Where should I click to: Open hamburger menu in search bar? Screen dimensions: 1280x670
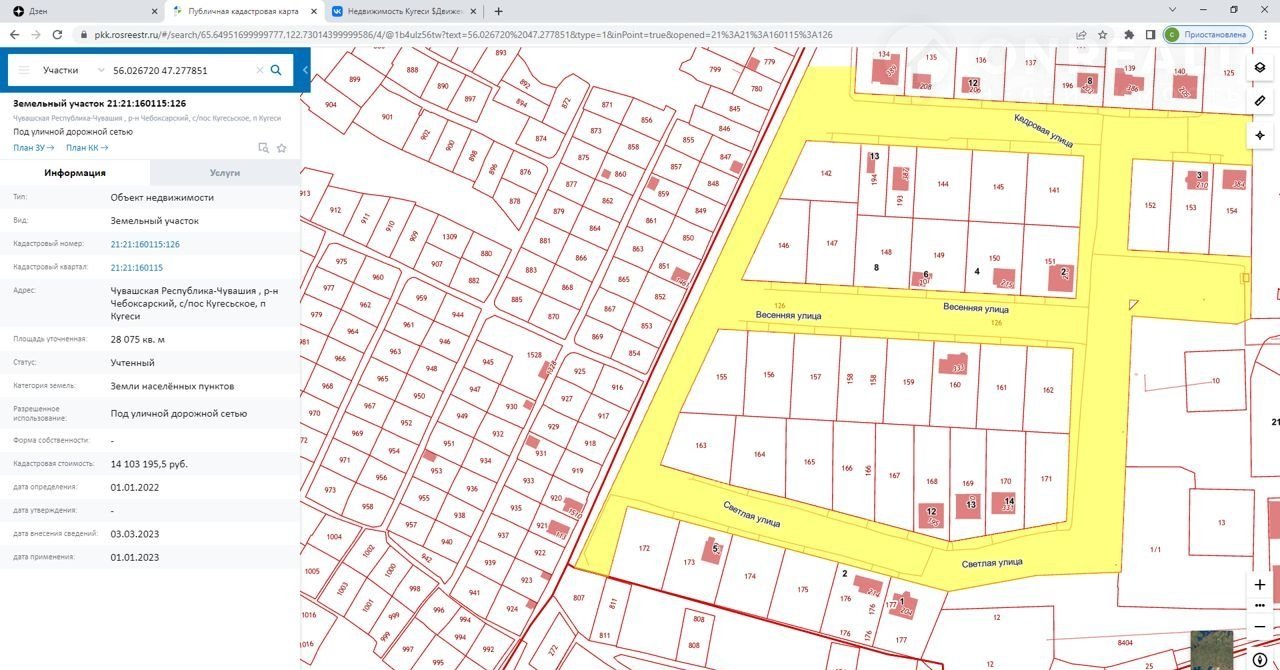(x=24, y=71)
